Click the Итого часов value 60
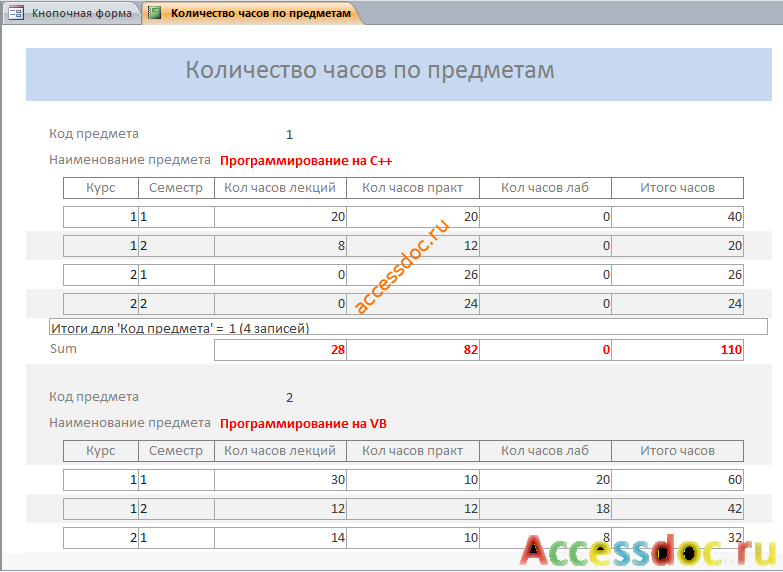This screenshot has height=572, width=783. [x=678, y=480]
